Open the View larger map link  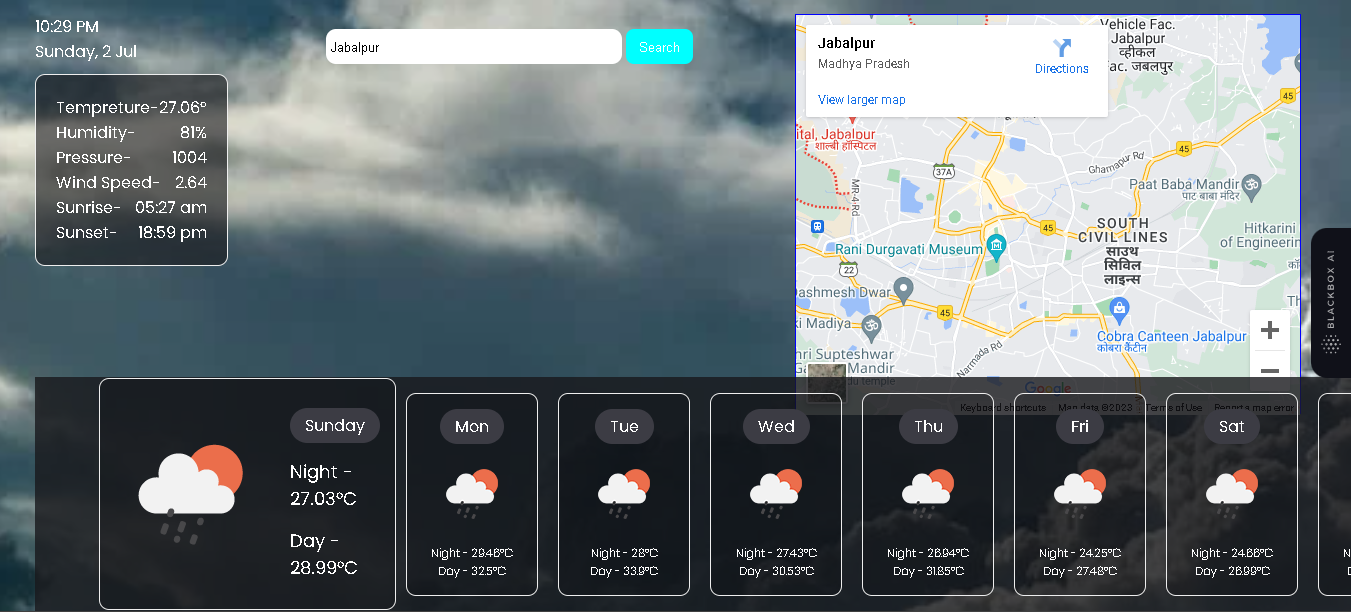(x=860, y=99)
